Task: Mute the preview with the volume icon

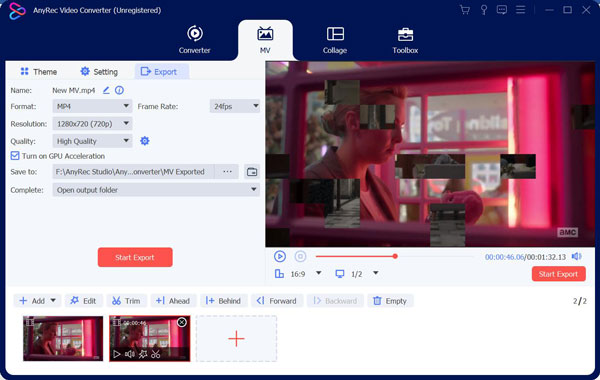Action: pyautogui.click(x=576, y=256)
